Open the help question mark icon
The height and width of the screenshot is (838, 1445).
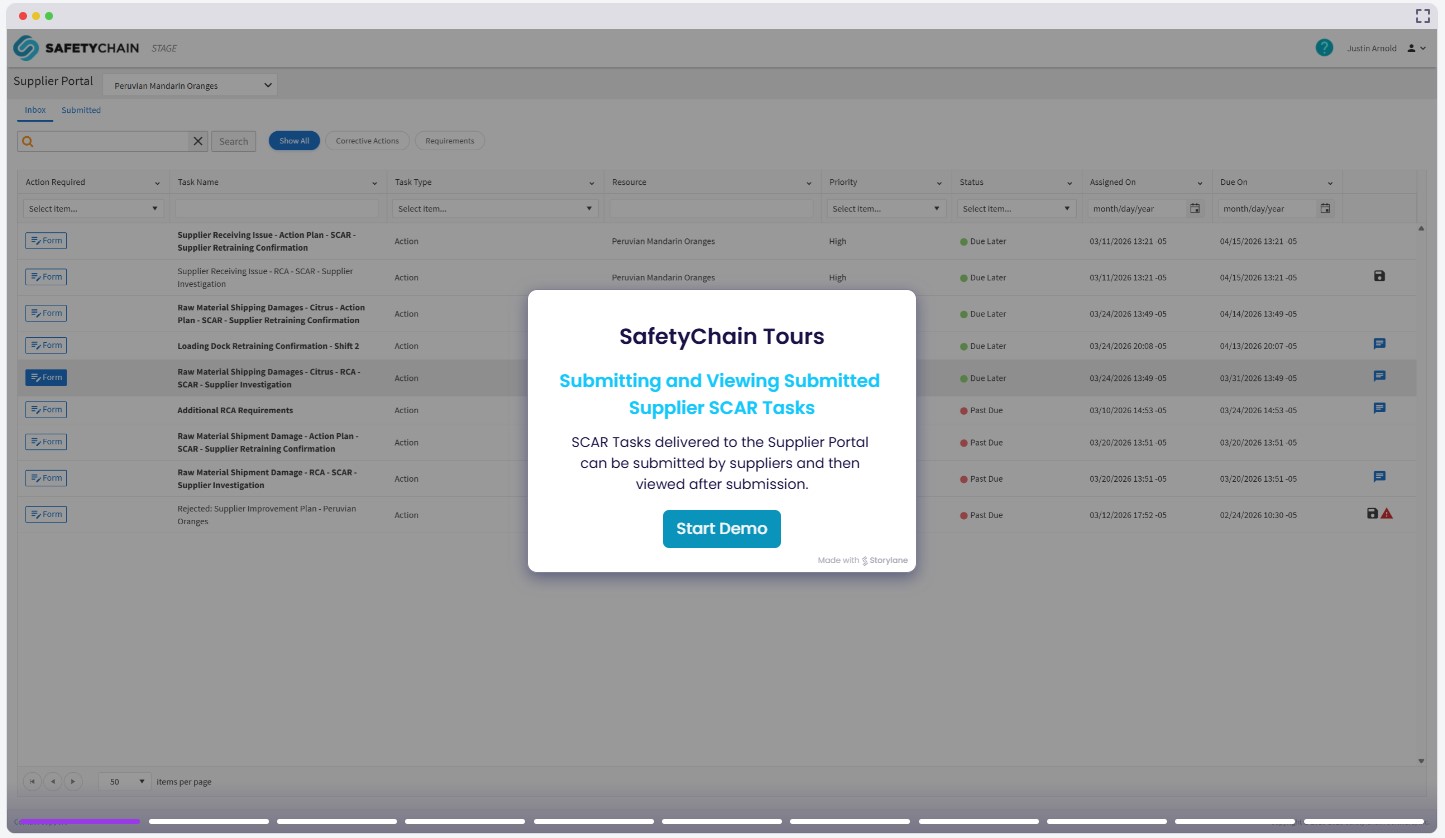pyautogui.click(x=1324, y=47)
